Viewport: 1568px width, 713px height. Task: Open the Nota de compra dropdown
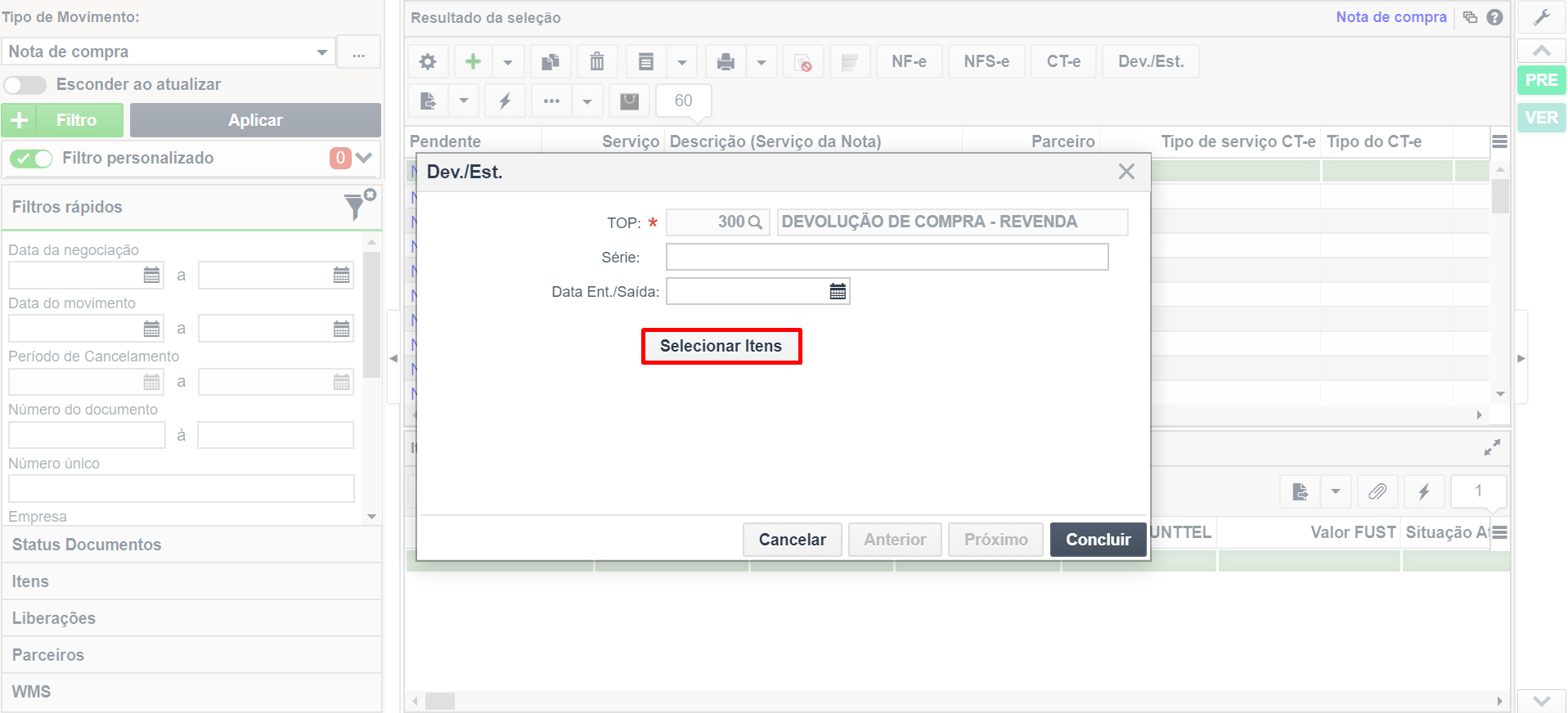click(168, 52)
